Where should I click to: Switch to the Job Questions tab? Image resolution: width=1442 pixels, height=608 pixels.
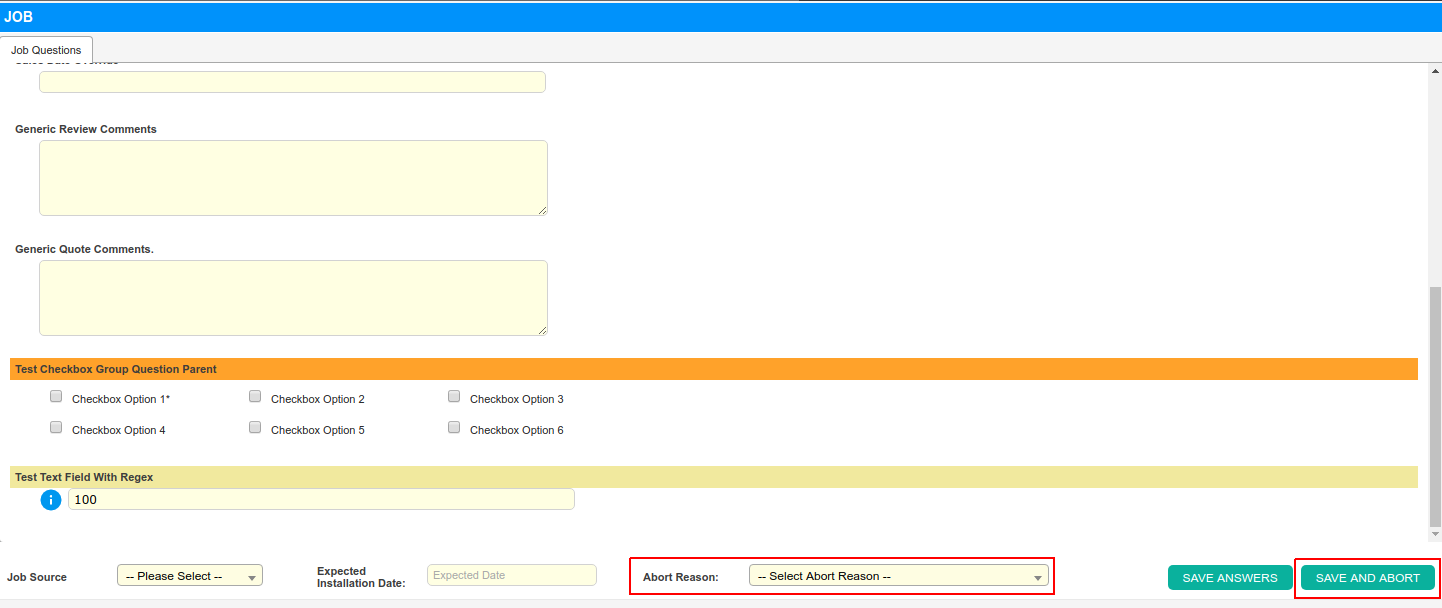[46, 50]
